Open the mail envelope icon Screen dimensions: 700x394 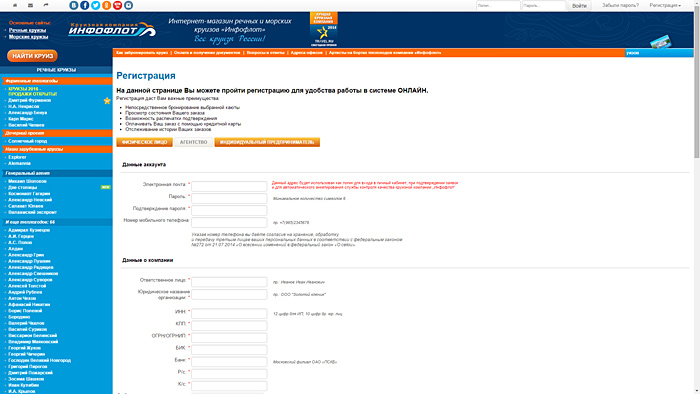[30, 5]
